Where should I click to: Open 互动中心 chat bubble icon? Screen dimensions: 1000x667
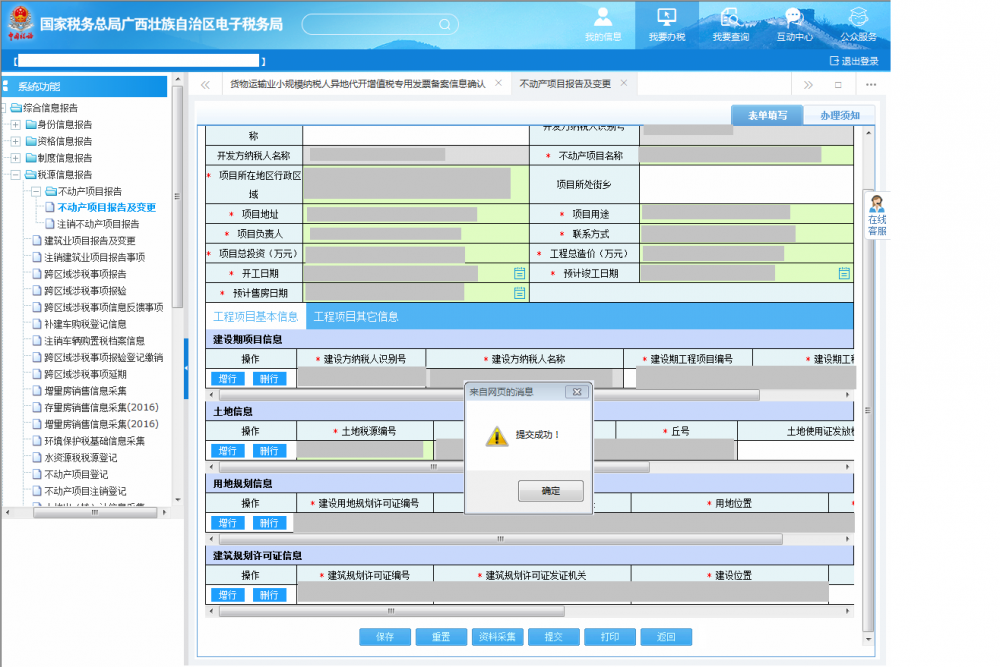tap(793, 18)
